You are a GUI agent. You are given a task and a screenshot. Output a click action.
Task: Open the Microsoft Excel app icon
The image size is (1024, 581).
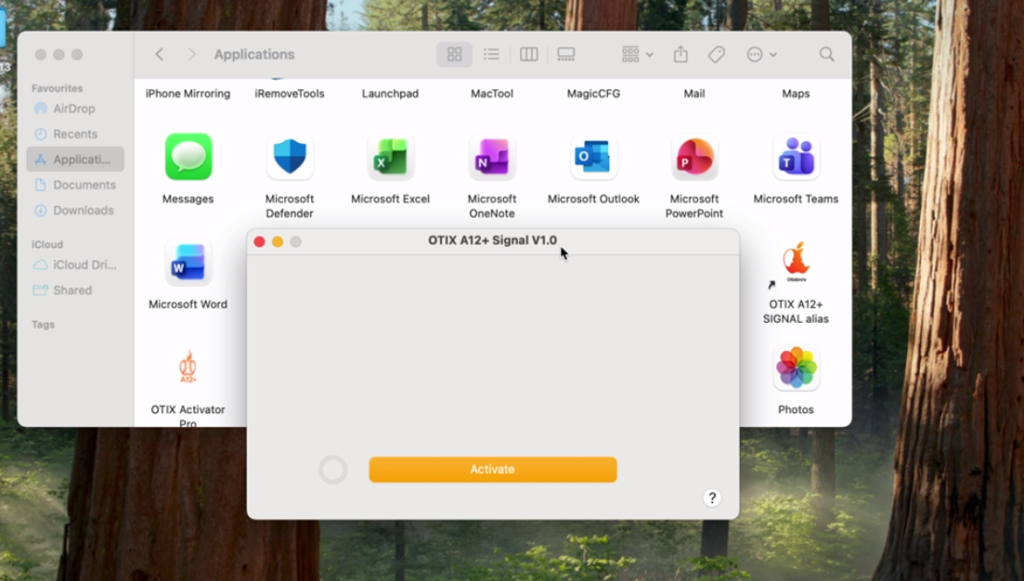pos(390,158)
